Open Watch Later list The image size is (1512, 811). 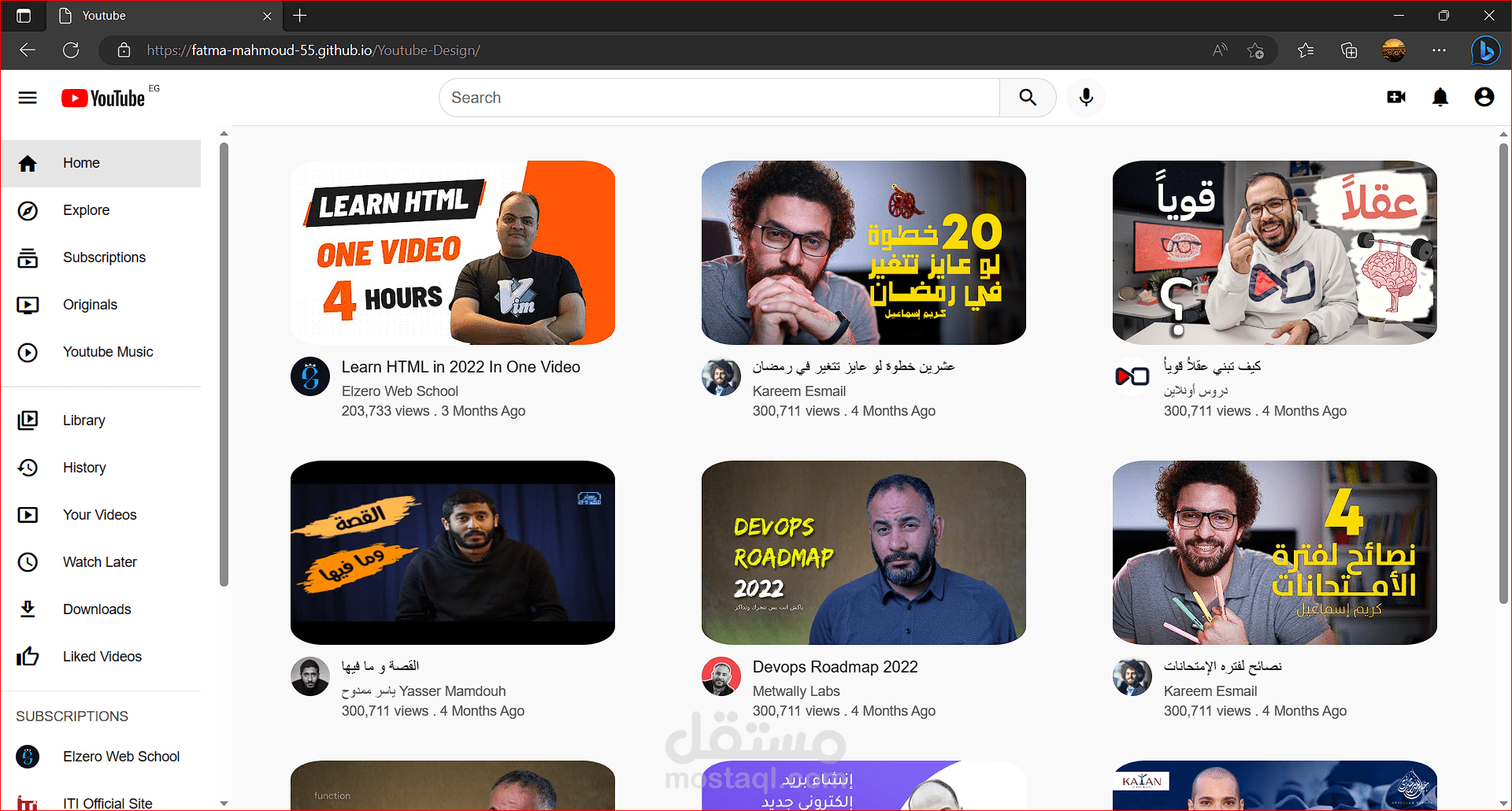101,562
